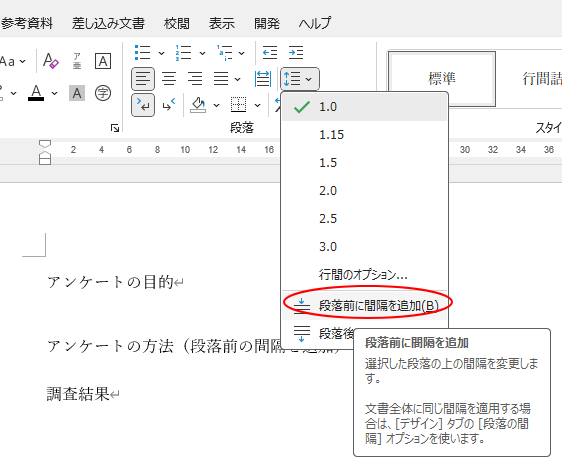This screenshot has height=463, width=562.
Task: Click the font color A button
Action: point(36,93)
